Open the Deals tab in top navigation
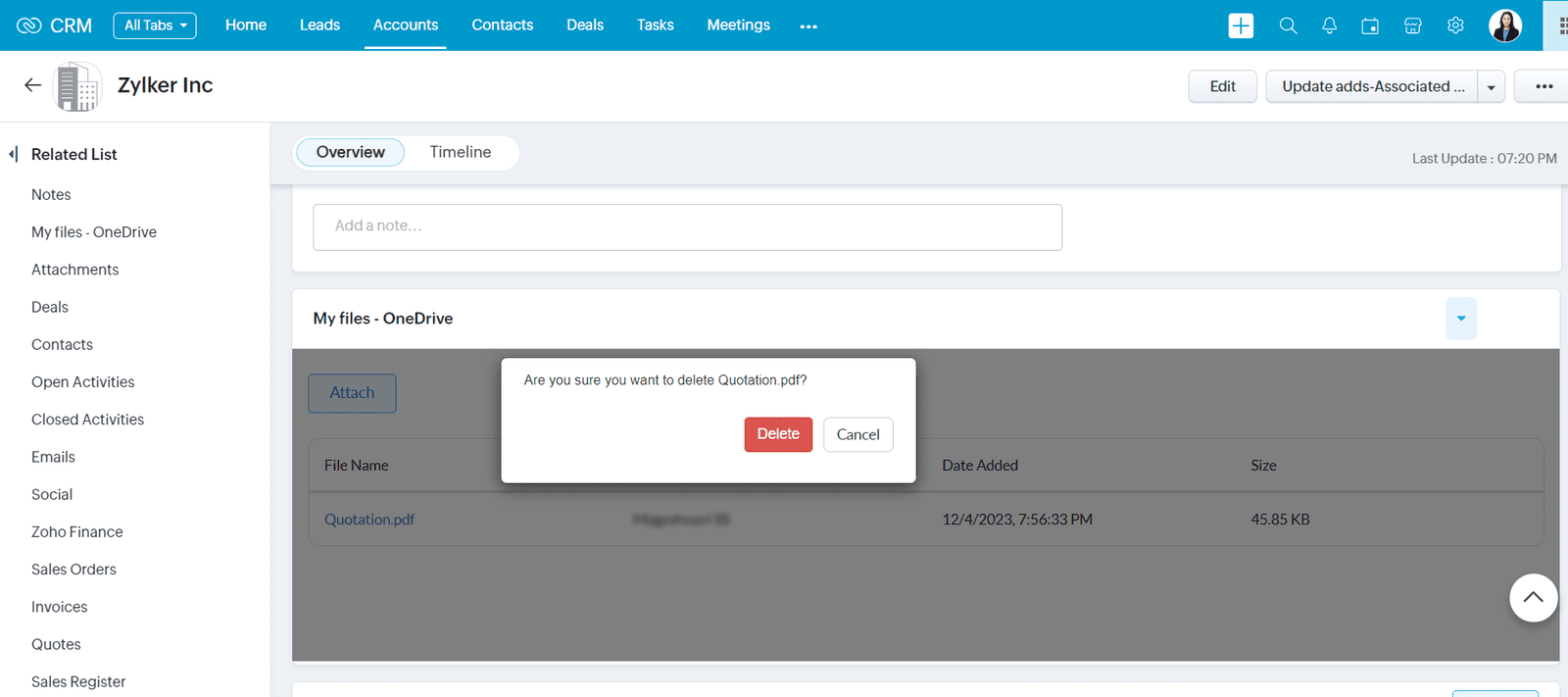This screenshot has height=697, width=1568. click(x=585, y=25)
